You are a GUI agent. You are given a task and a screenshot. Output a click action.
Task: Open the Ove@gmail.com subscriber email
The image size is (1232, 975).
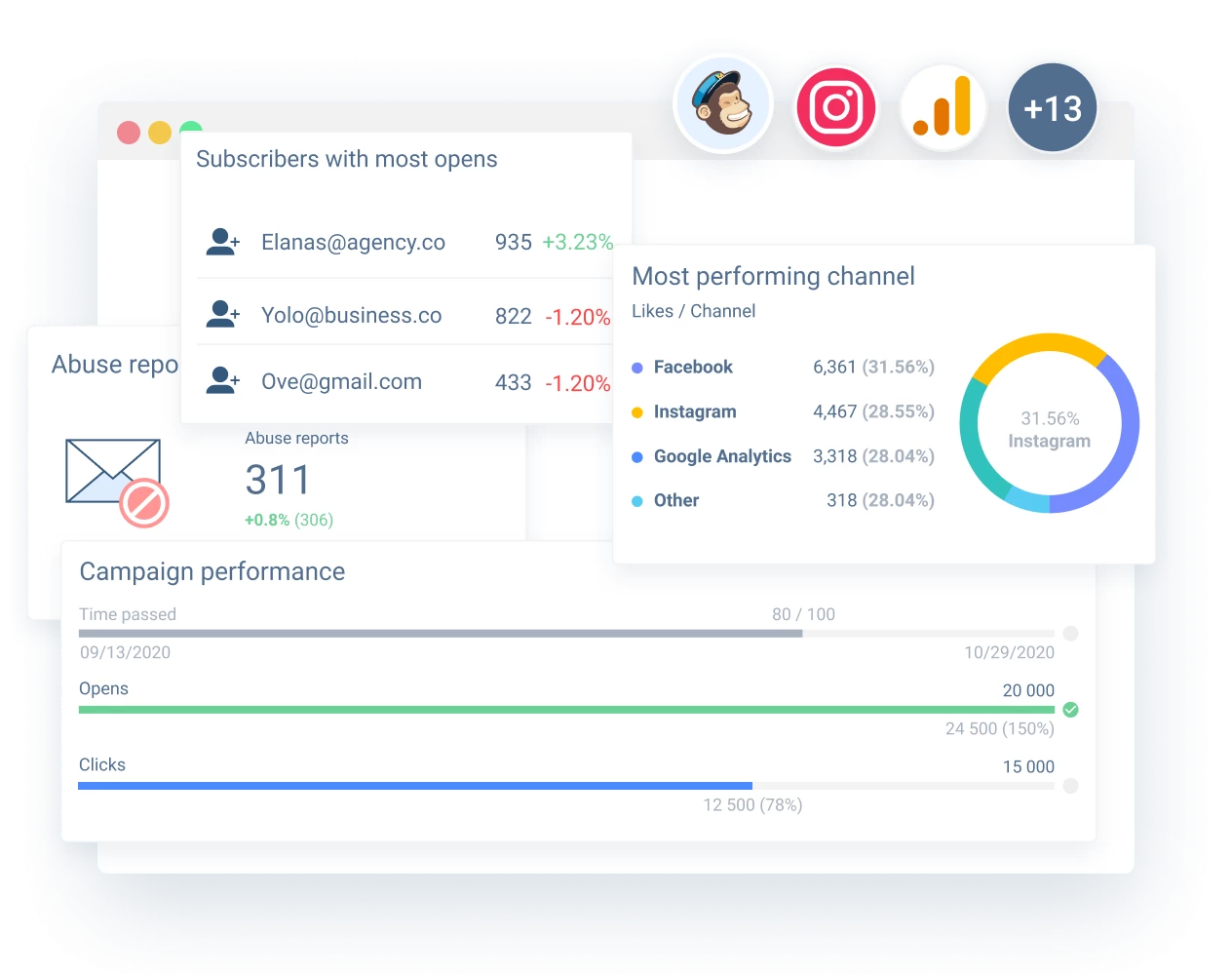pos(341,382)
